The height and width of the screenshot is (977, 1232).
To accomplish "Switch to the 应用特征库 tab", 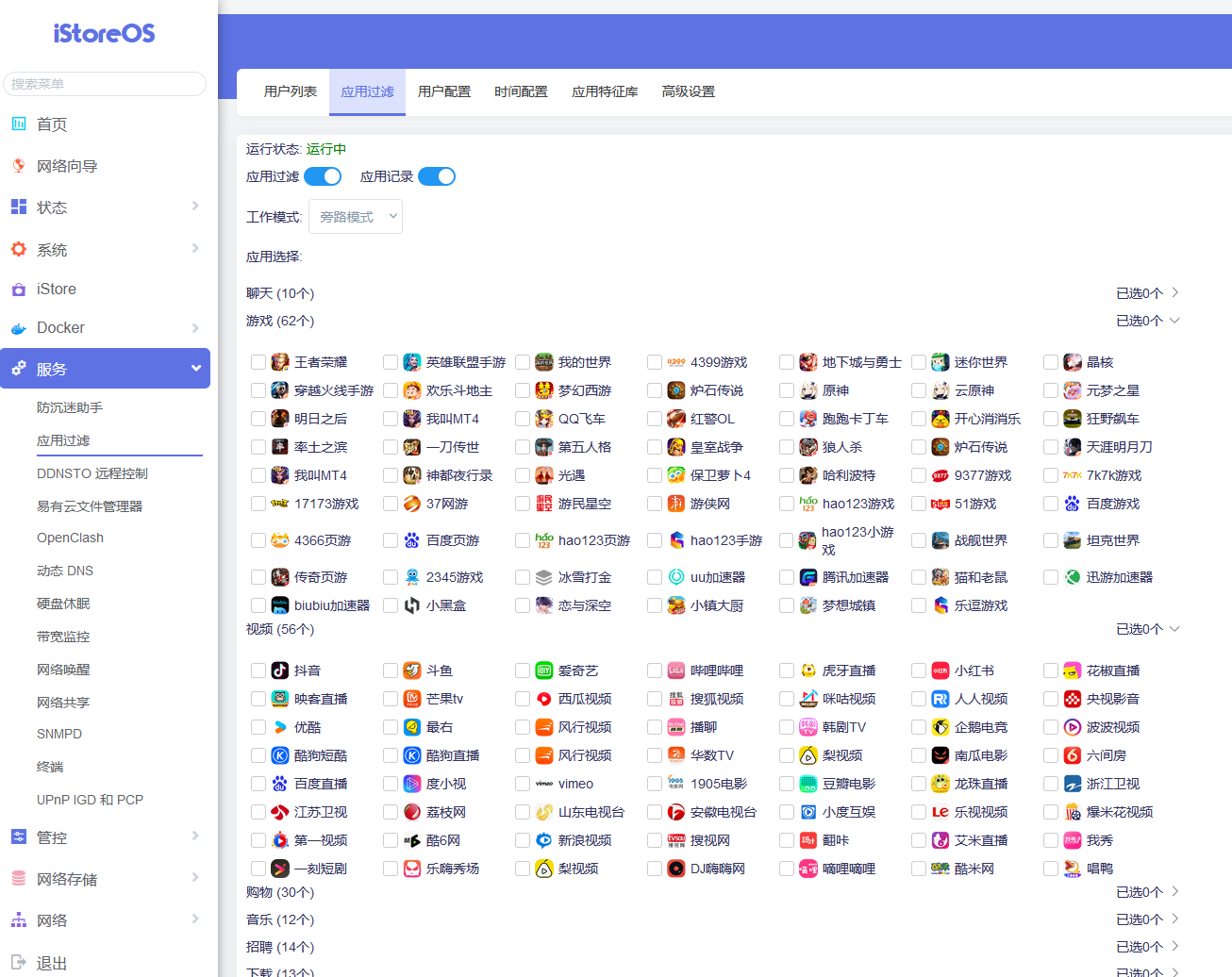I will 605,91.
